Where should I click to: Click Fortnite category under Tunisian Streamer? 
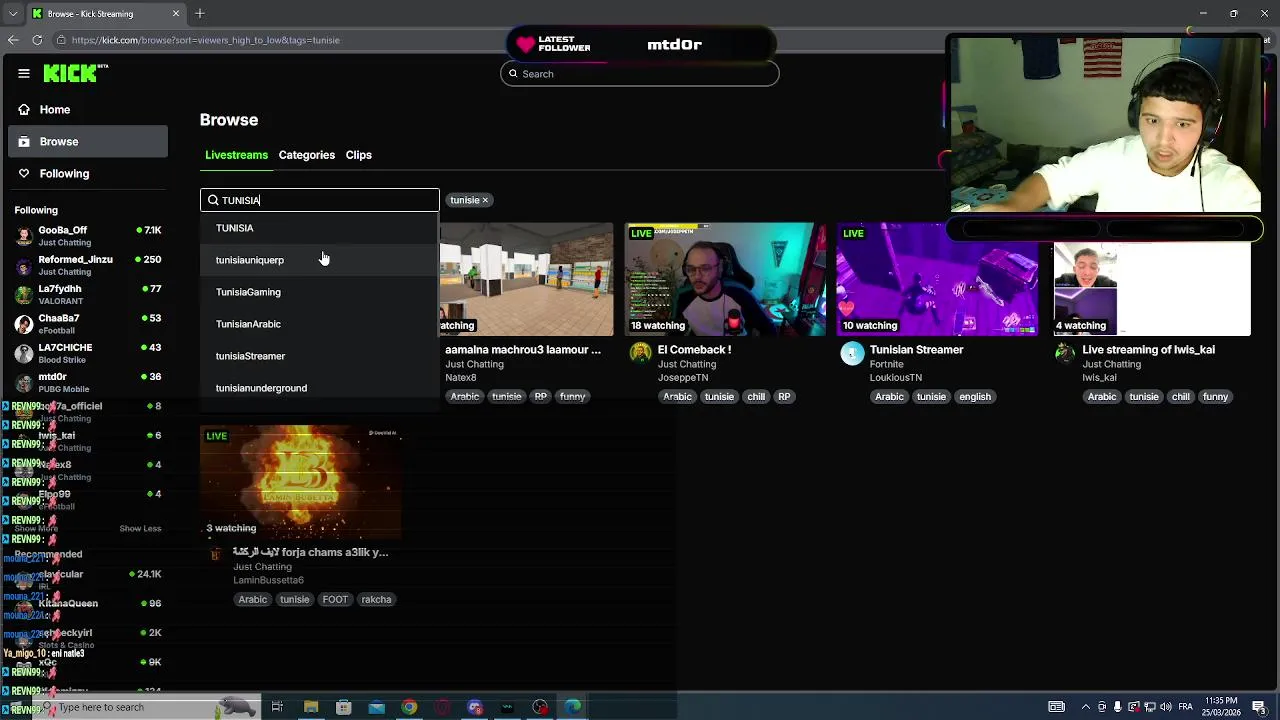887,365
